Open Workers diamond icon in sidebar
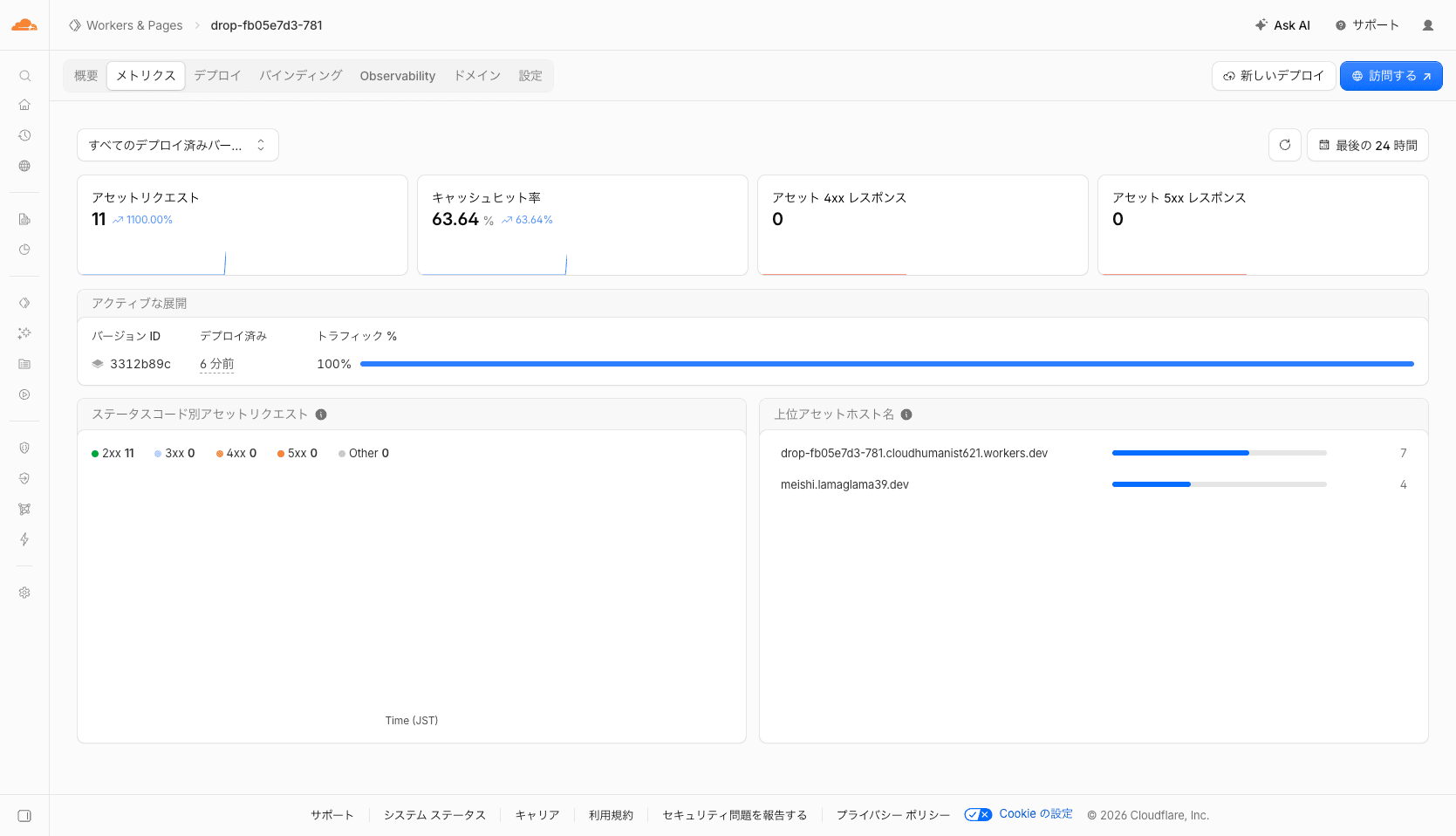This screenshot has height=836, width=1456. (24, 303)
